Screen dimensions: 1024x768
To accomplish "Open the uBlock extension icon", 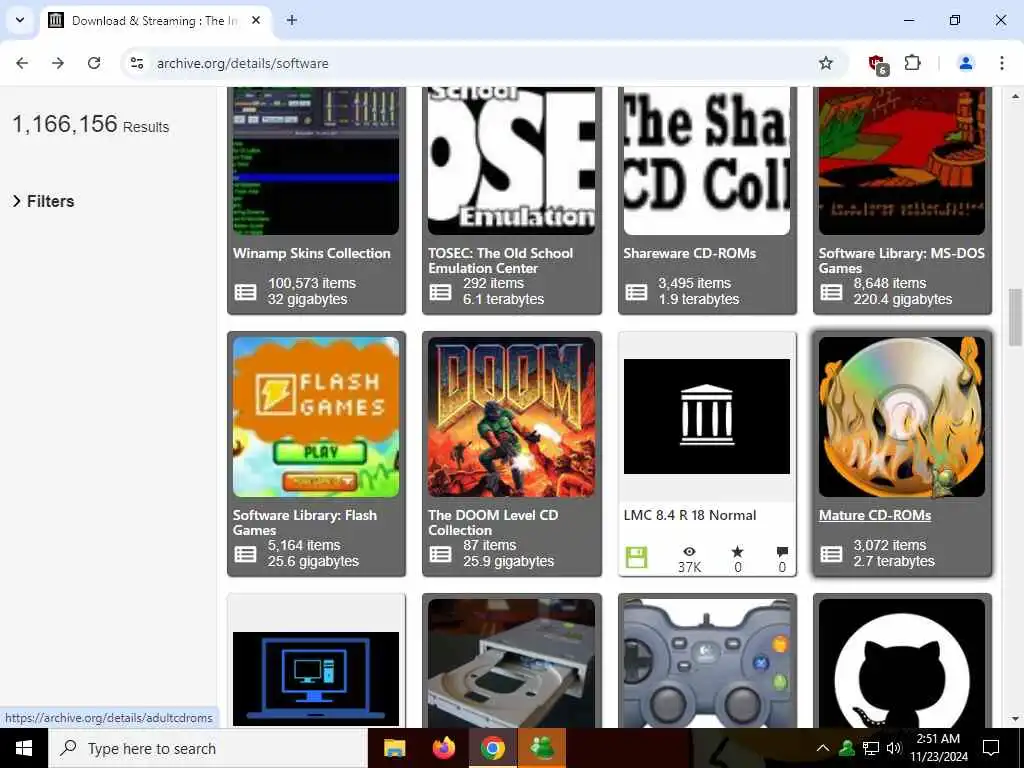I will (x=878, y=64).
